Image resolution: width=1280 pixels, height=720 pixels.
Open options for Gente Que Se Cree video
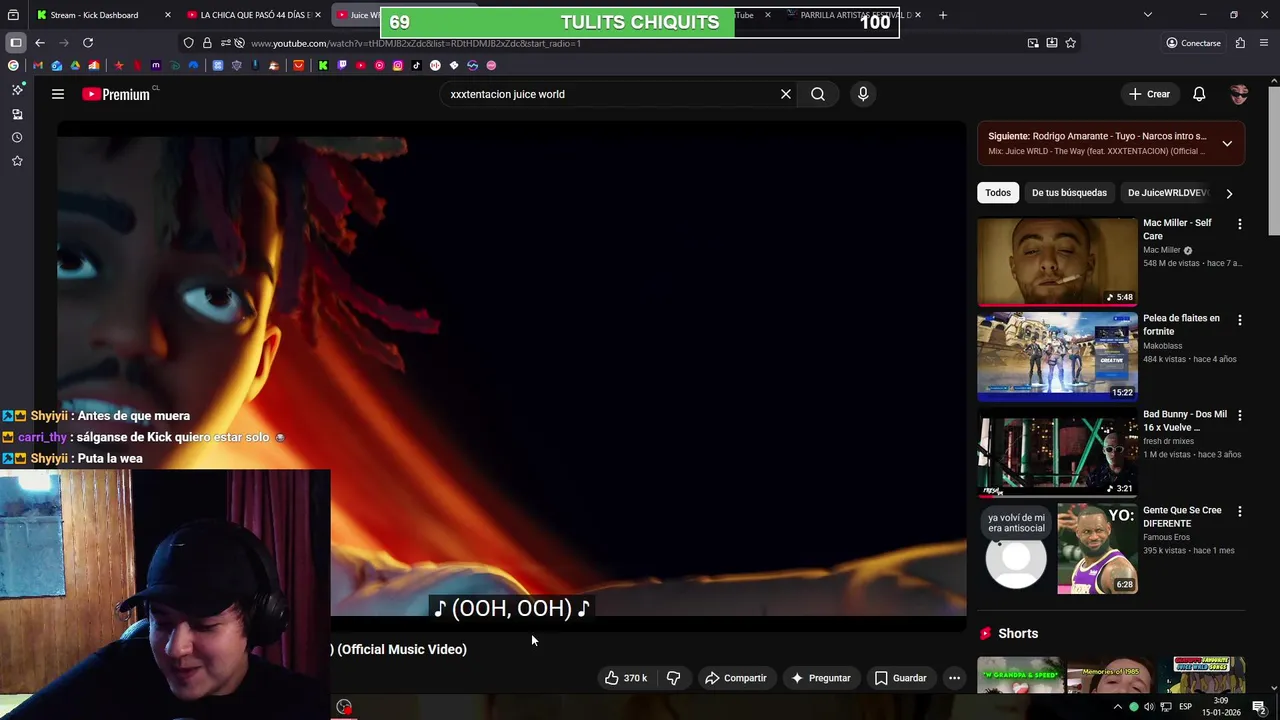(1240, 512)
